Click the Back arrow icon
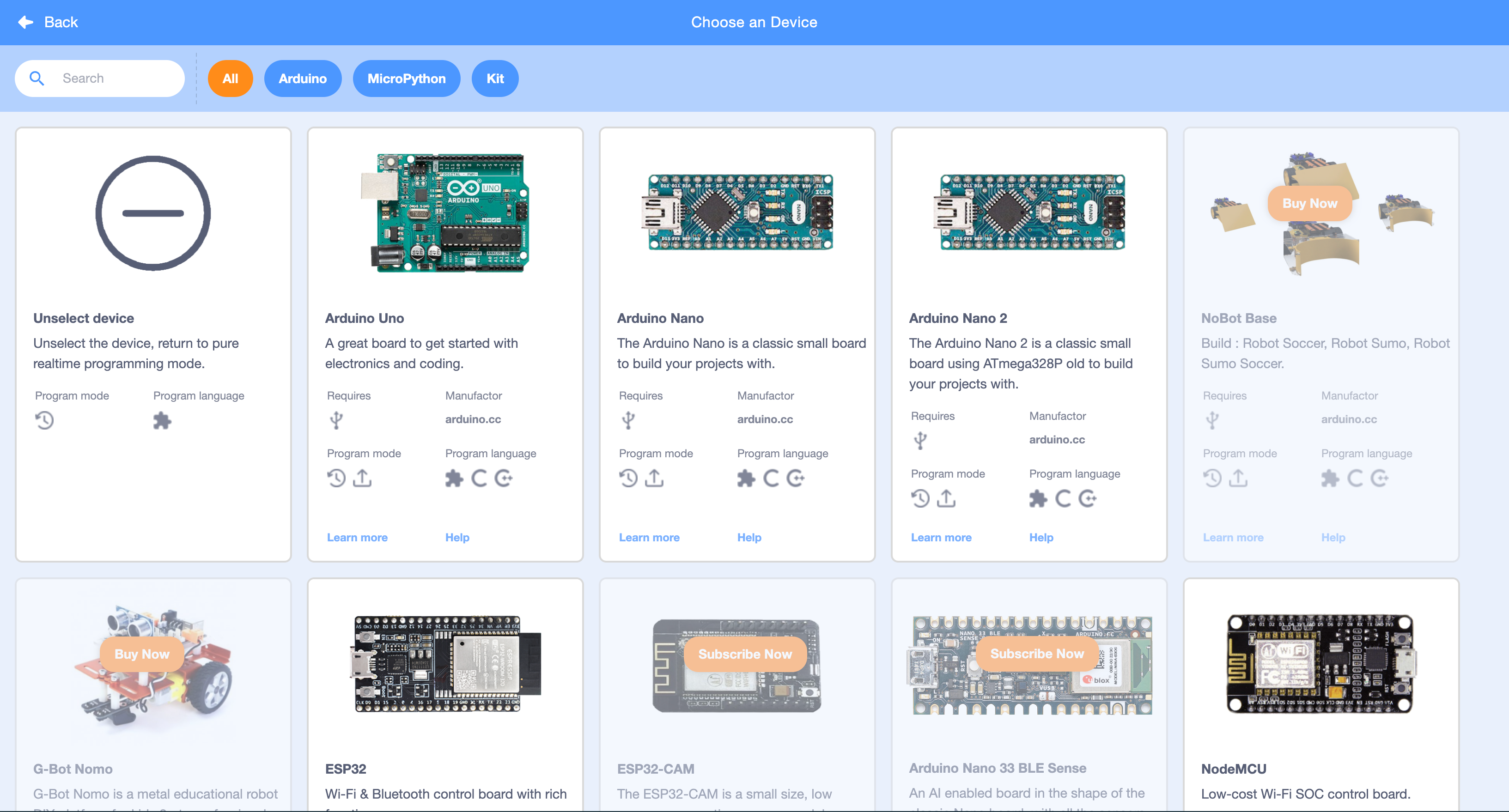 click(x=26, y=22)
